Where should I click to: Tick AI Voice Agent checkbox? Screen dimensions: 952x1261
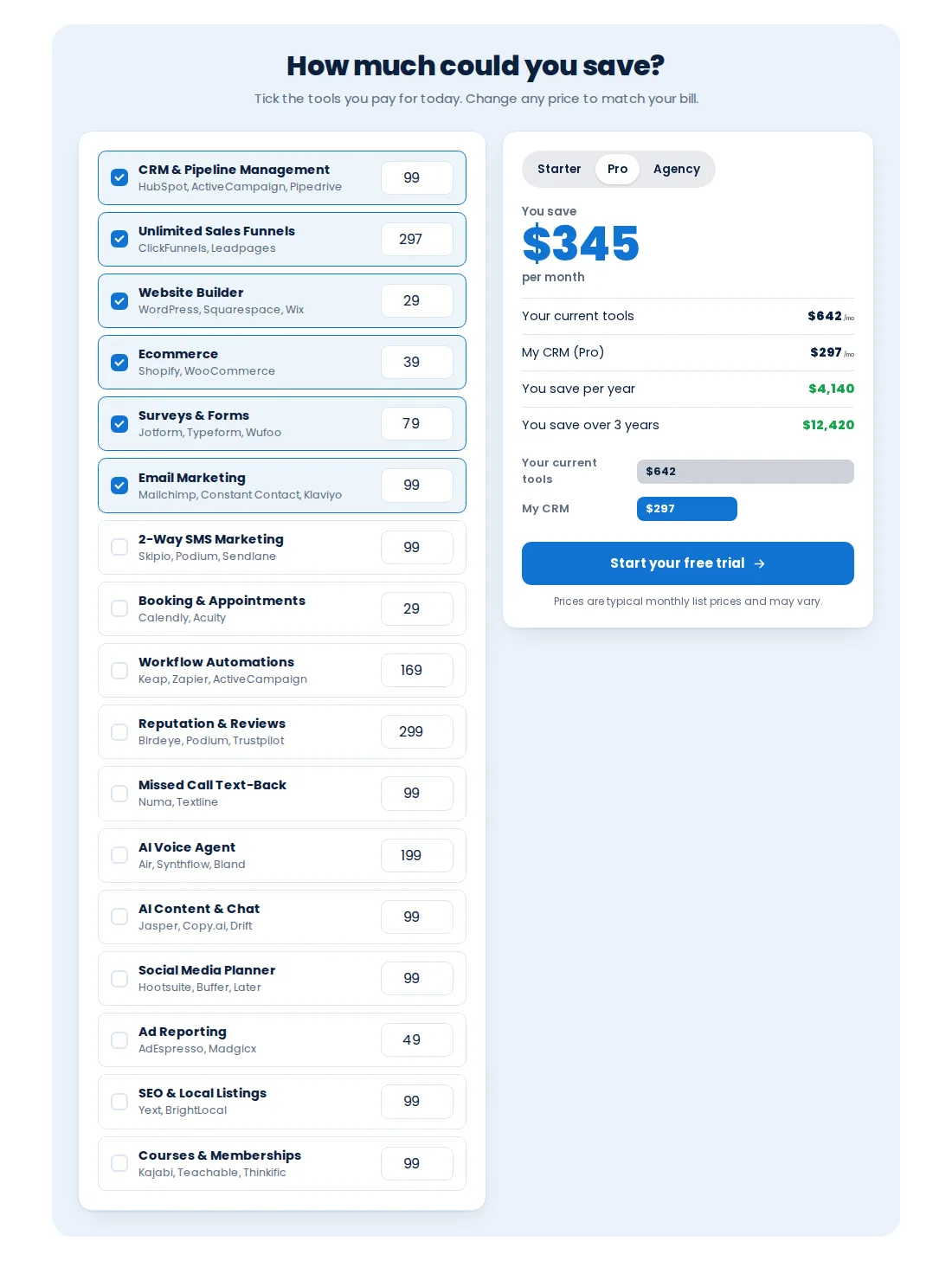pos(119,855)
